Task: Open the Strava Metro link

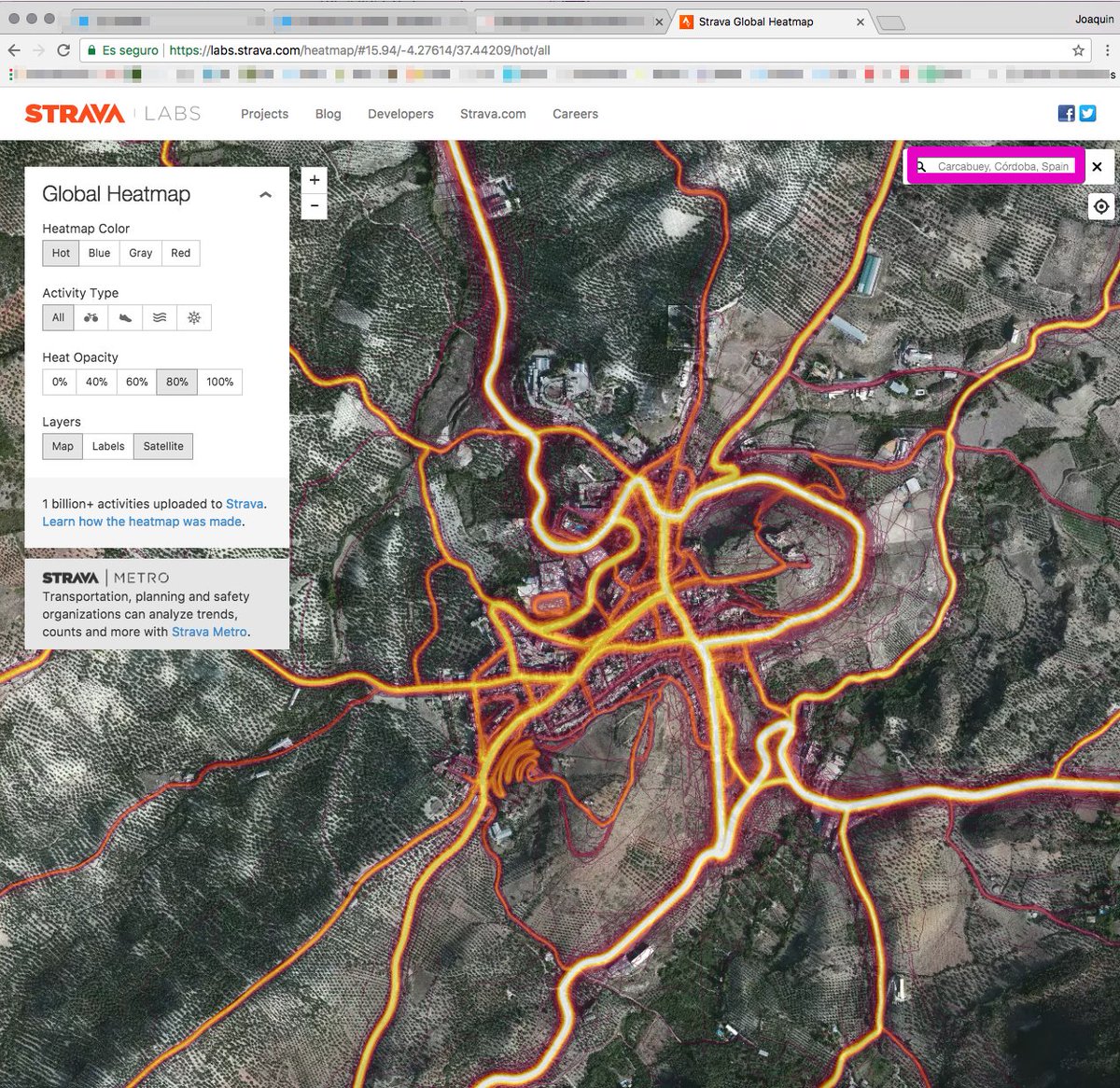Action: click(209, 632)
